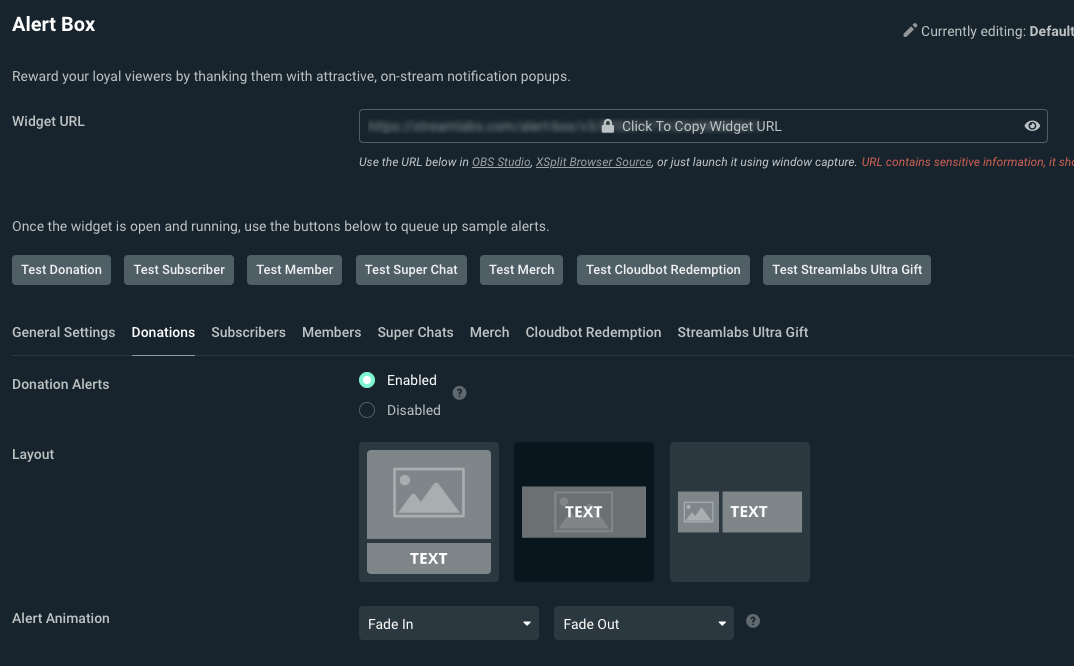Enable Donation Alerts radio button
Screen dimensions: 1074x666
[367, 380]
